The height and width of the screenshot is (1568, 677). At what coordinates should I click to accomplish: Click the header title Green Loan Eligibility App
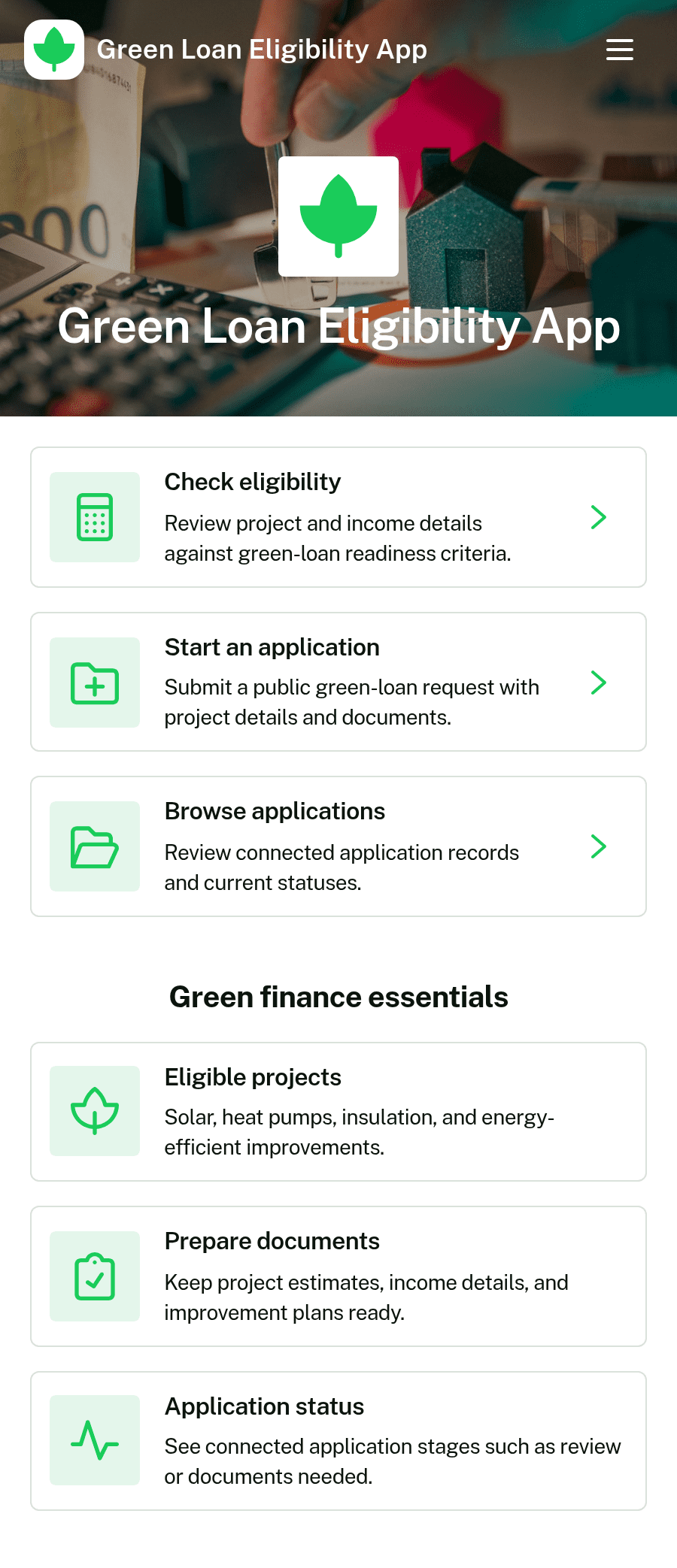(x=262, y=50)
